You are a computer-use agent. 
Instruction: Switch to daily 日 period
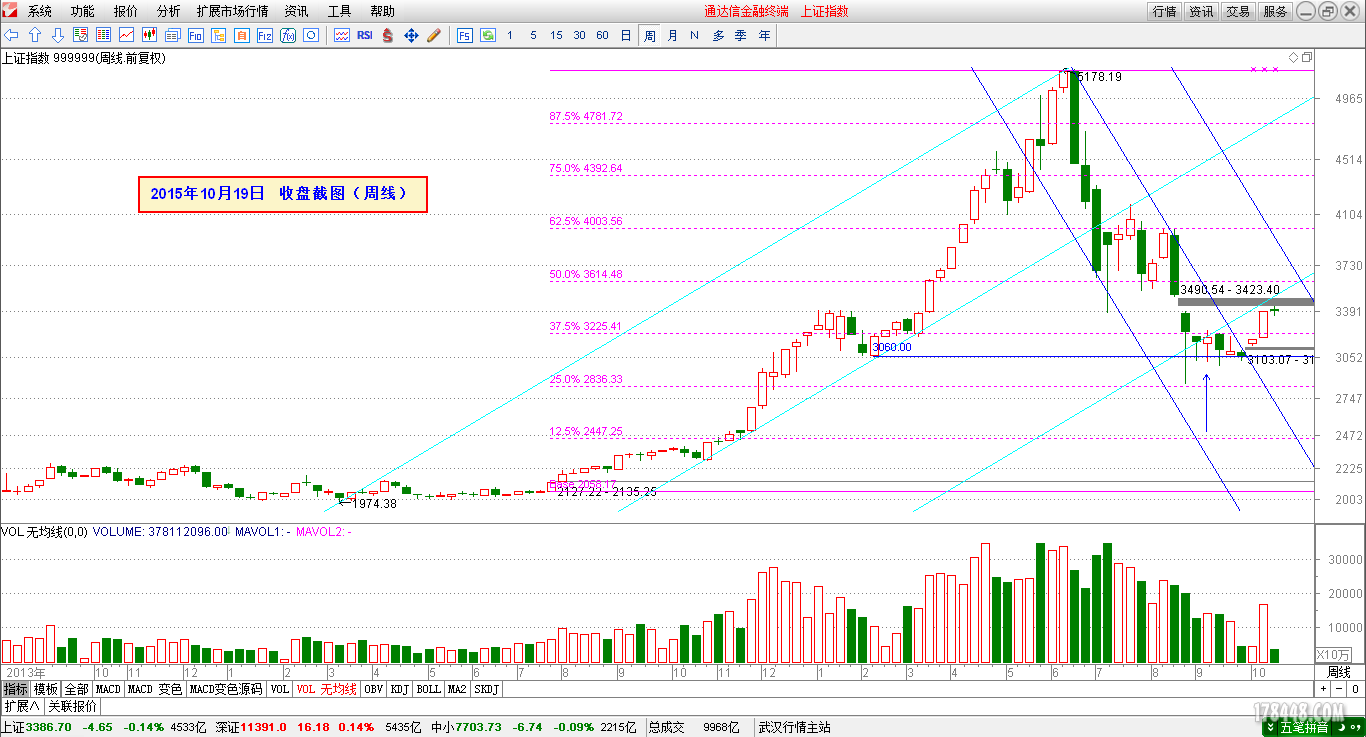626,35
